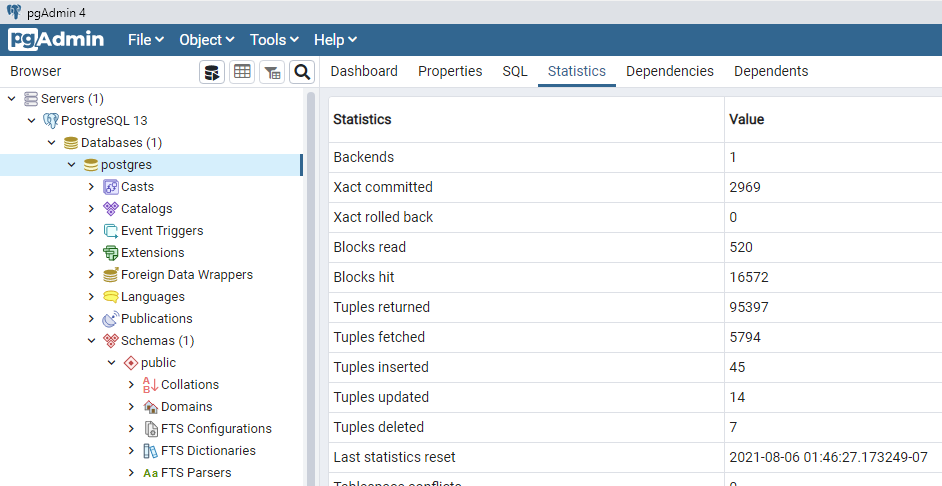Expand the FTS Configurations node
This screenshot has height=486, width=942.
(132, 429)
